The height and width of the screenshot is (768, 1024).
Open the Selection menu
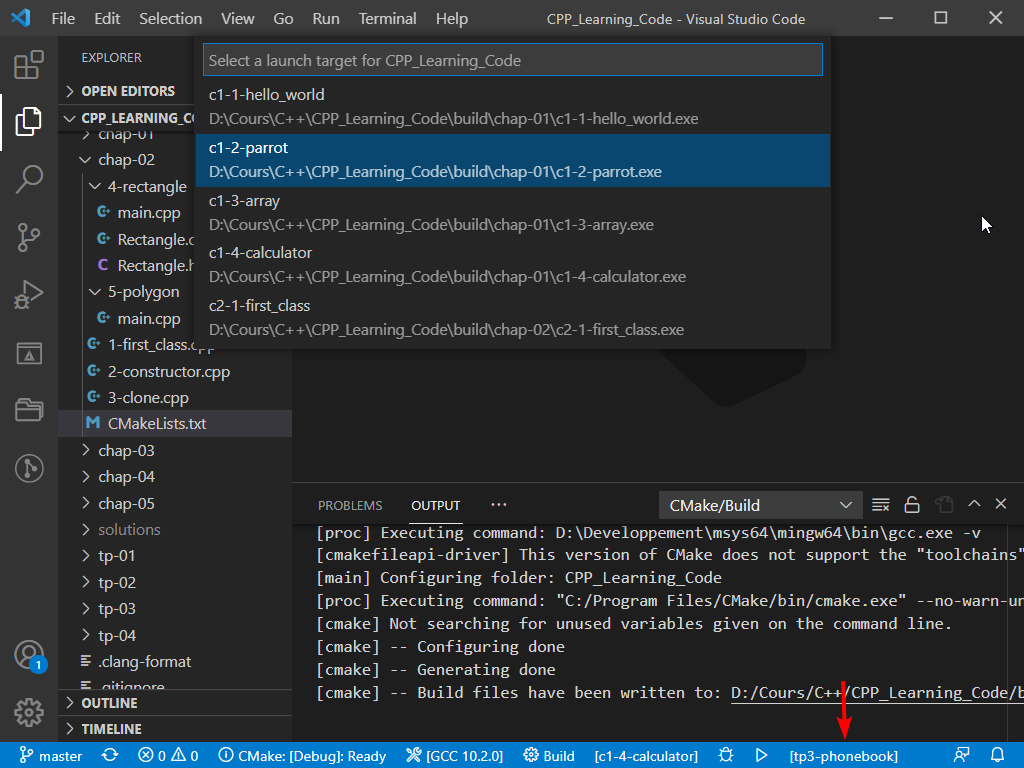tap(170, 18)
